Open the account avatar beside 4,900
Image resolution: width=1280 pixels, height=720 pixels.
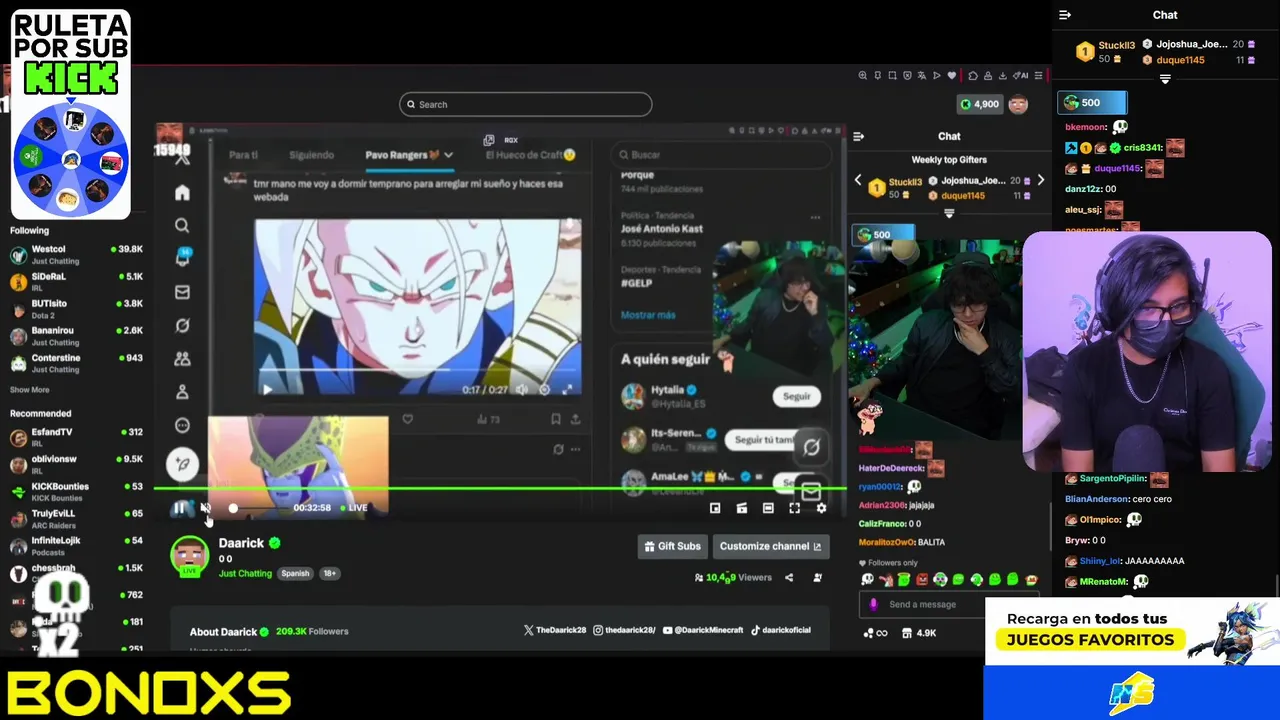[x=1017, y=104]
